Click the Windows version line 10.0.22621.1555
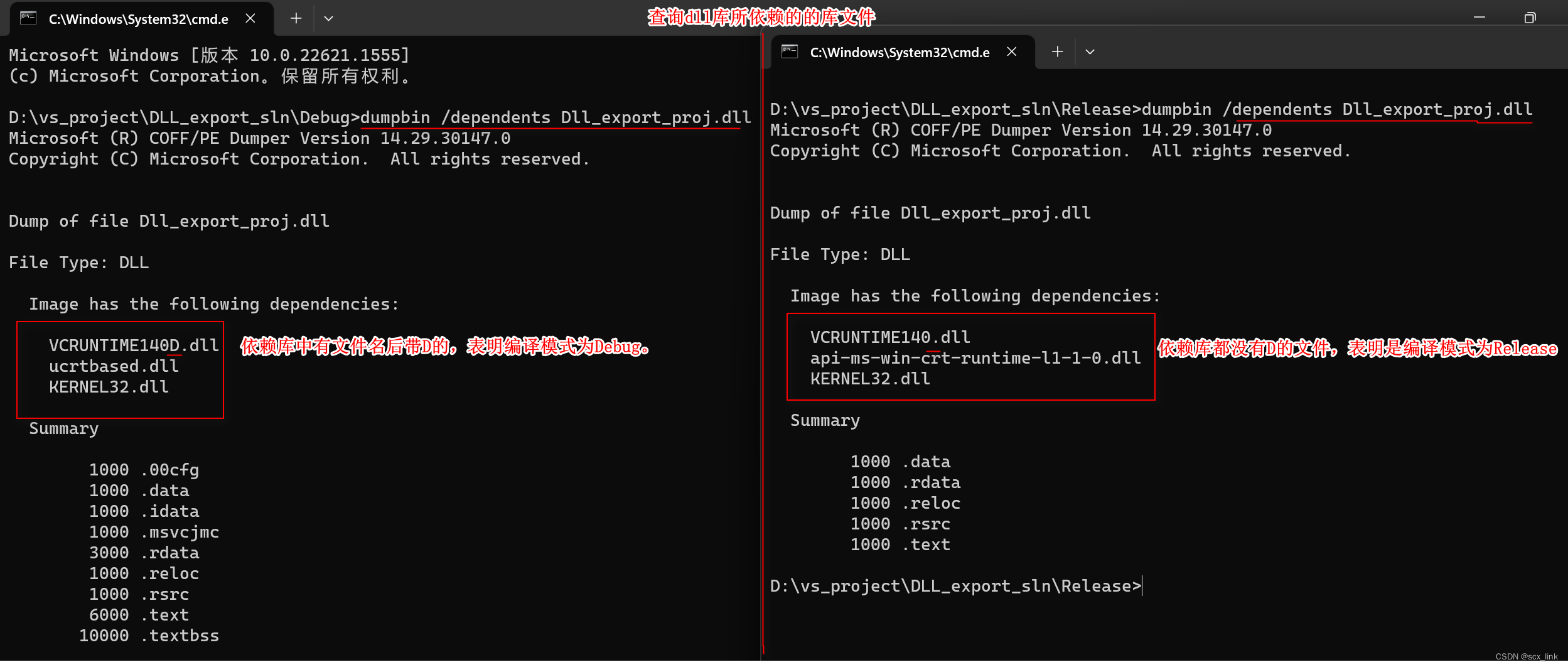Screen dimensions: 1568x667 209,55
